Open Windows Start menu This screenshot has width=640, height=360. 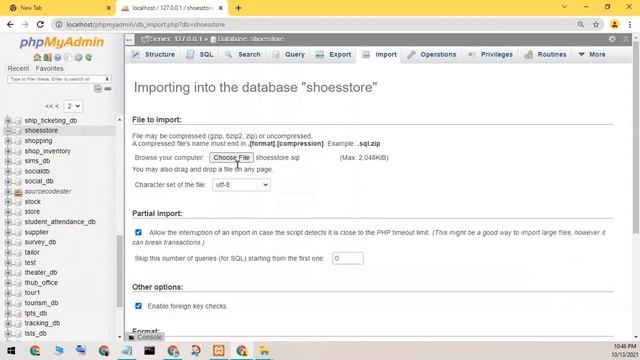[x=11, y=351]
